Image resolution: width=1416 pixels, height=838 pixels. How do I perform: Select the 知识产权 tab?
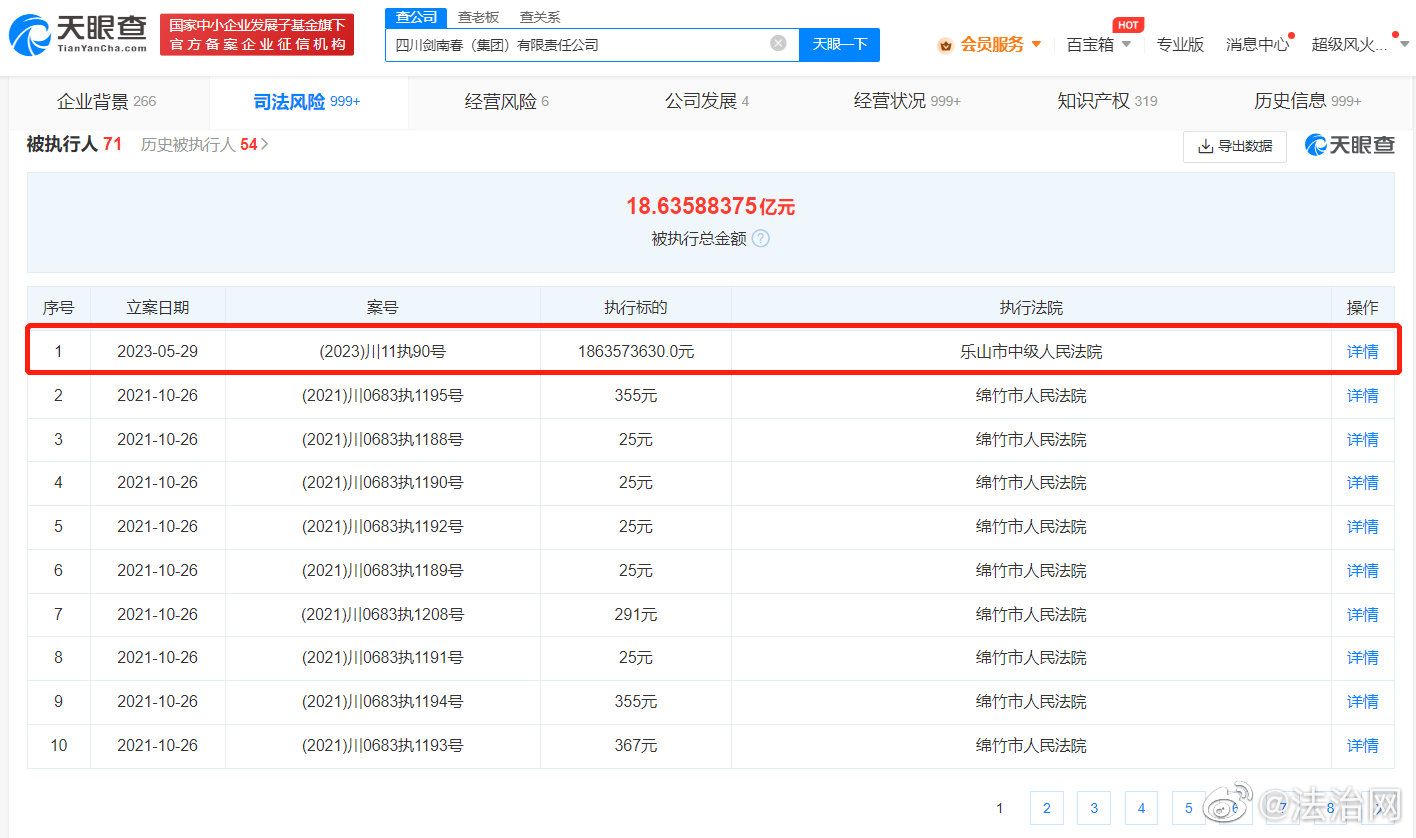pos(1107,101)
